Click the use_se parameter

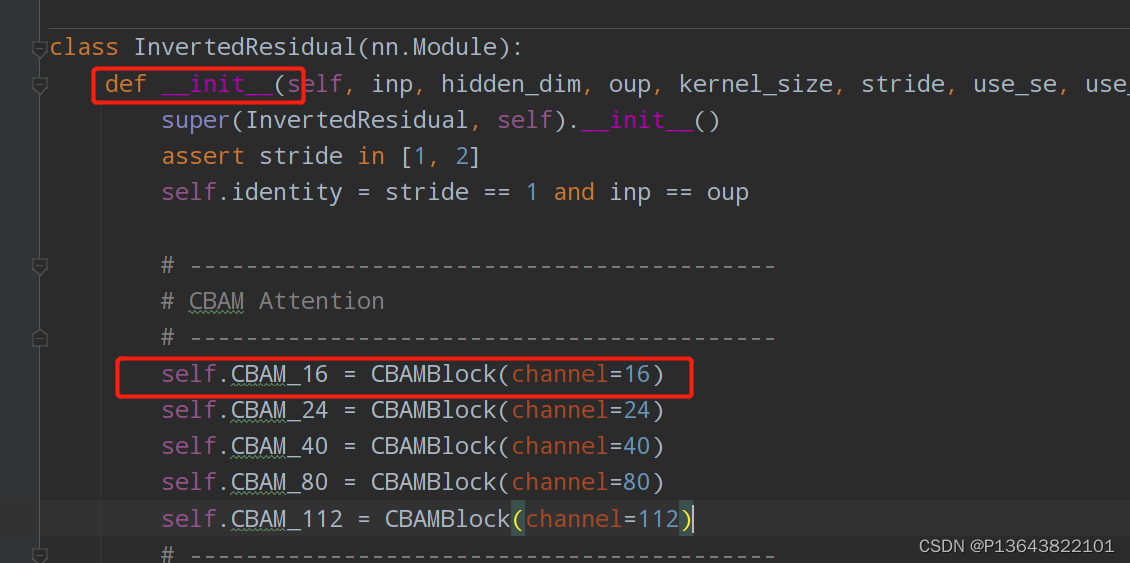click(x=1015, y=85)
